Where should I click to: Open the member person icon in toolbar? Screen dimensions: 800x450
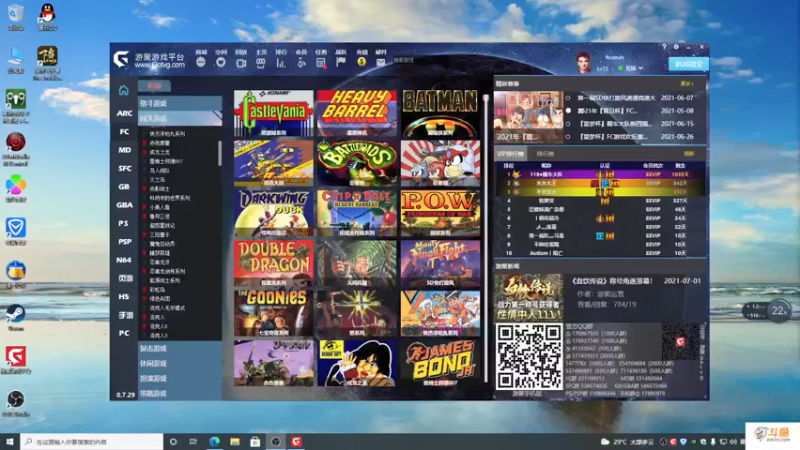point(301,63)
